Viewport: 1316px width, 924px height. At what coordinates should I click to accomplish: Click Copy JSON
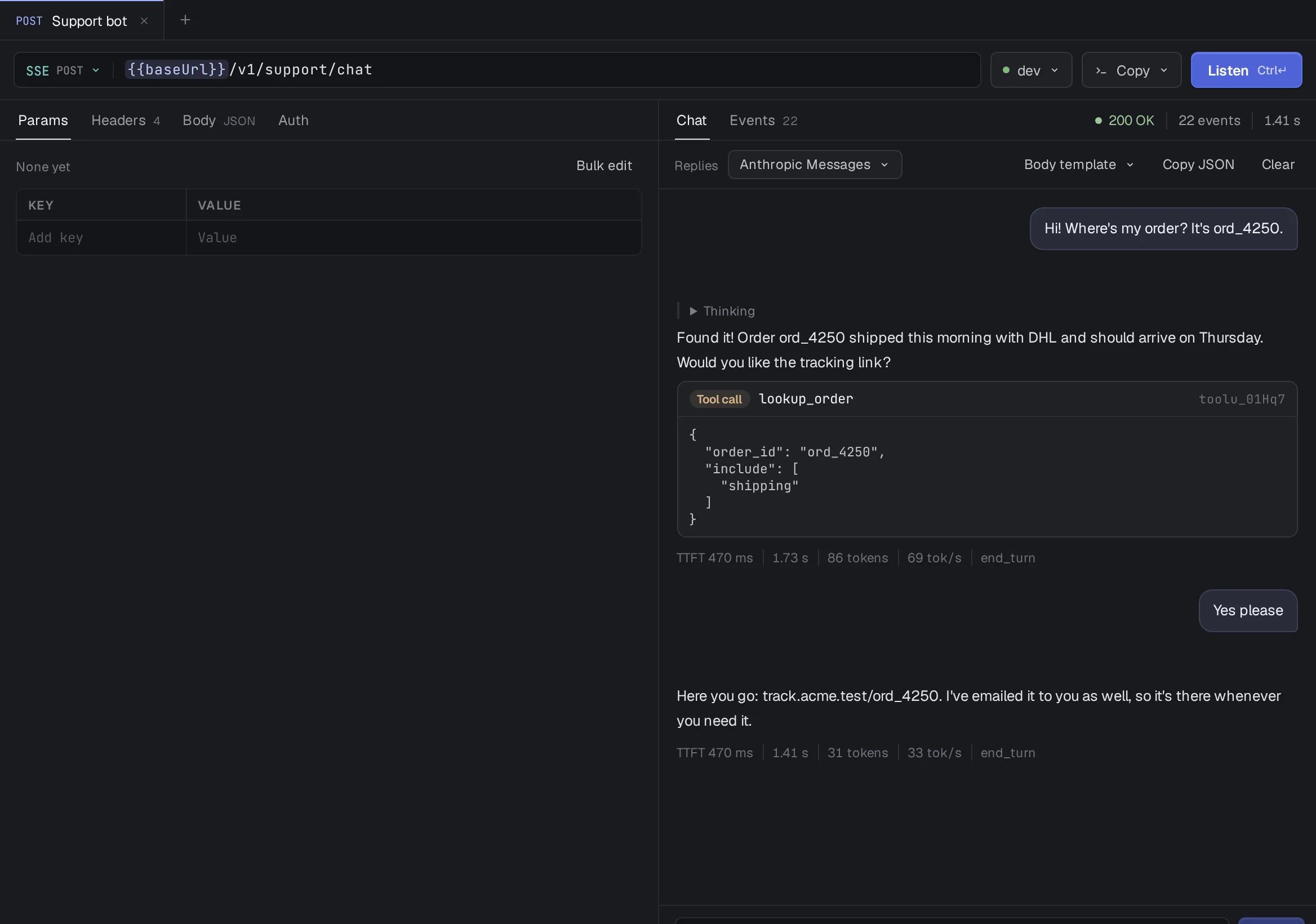click(x=1198, y=165)
